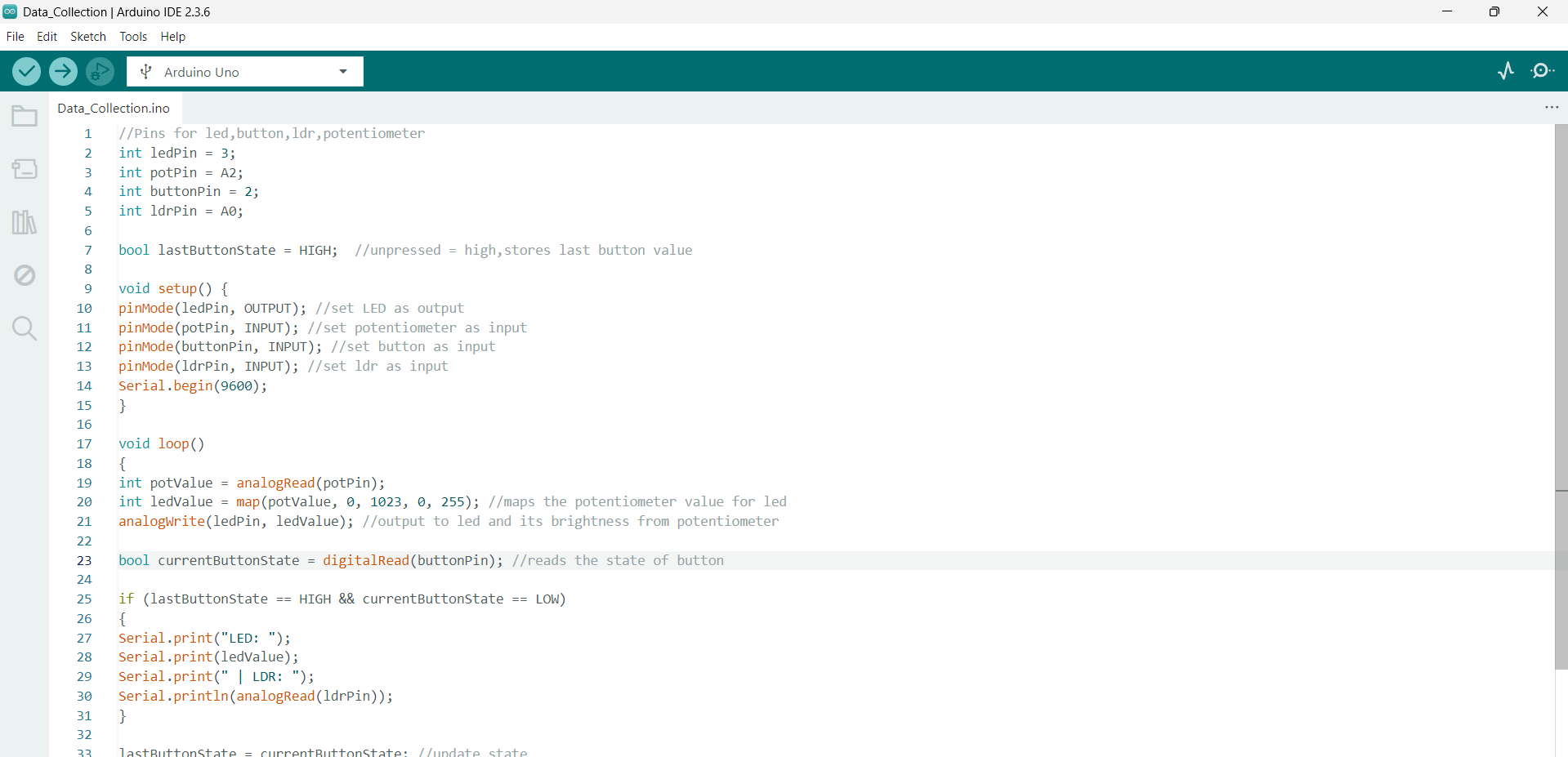Open the File menu
The width and height of the screenshot is (1568, 757).
(x=16, y=37)
